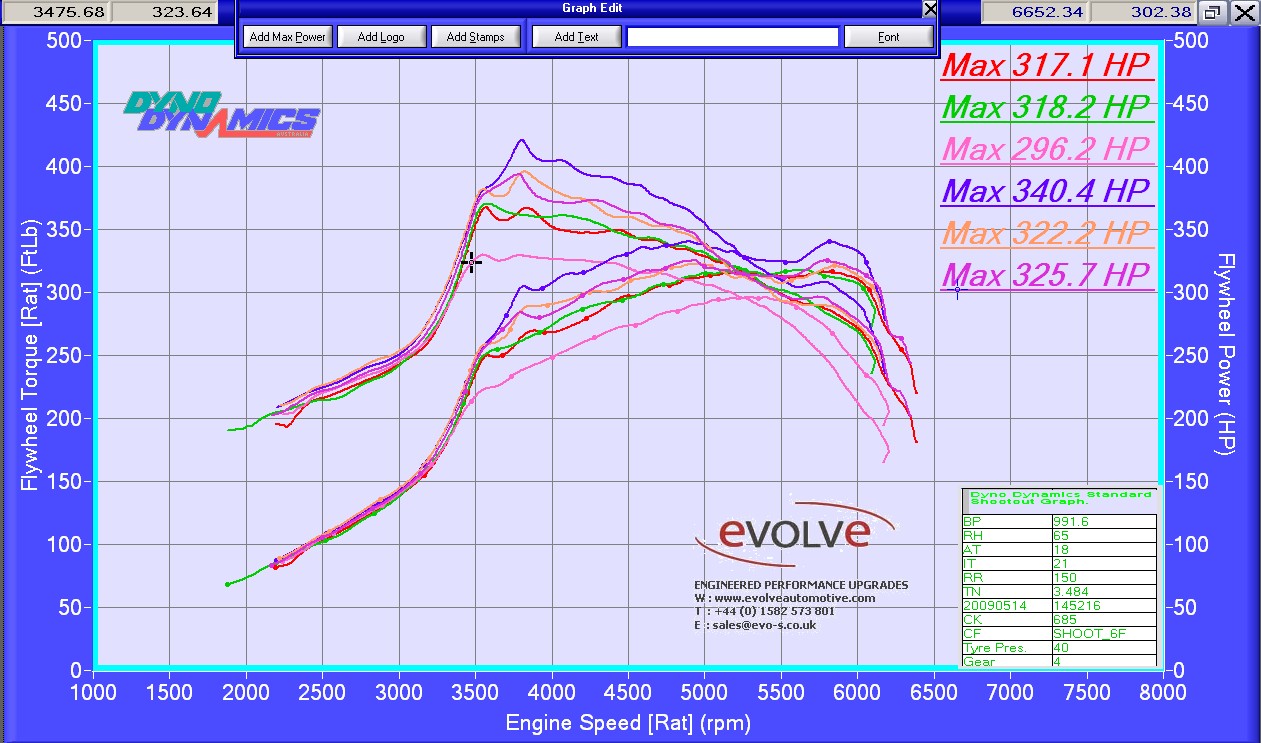This screenshot has width=1261, height=743.
Task: Close the Graph Edit toolbar window
Action: [930, 9]
